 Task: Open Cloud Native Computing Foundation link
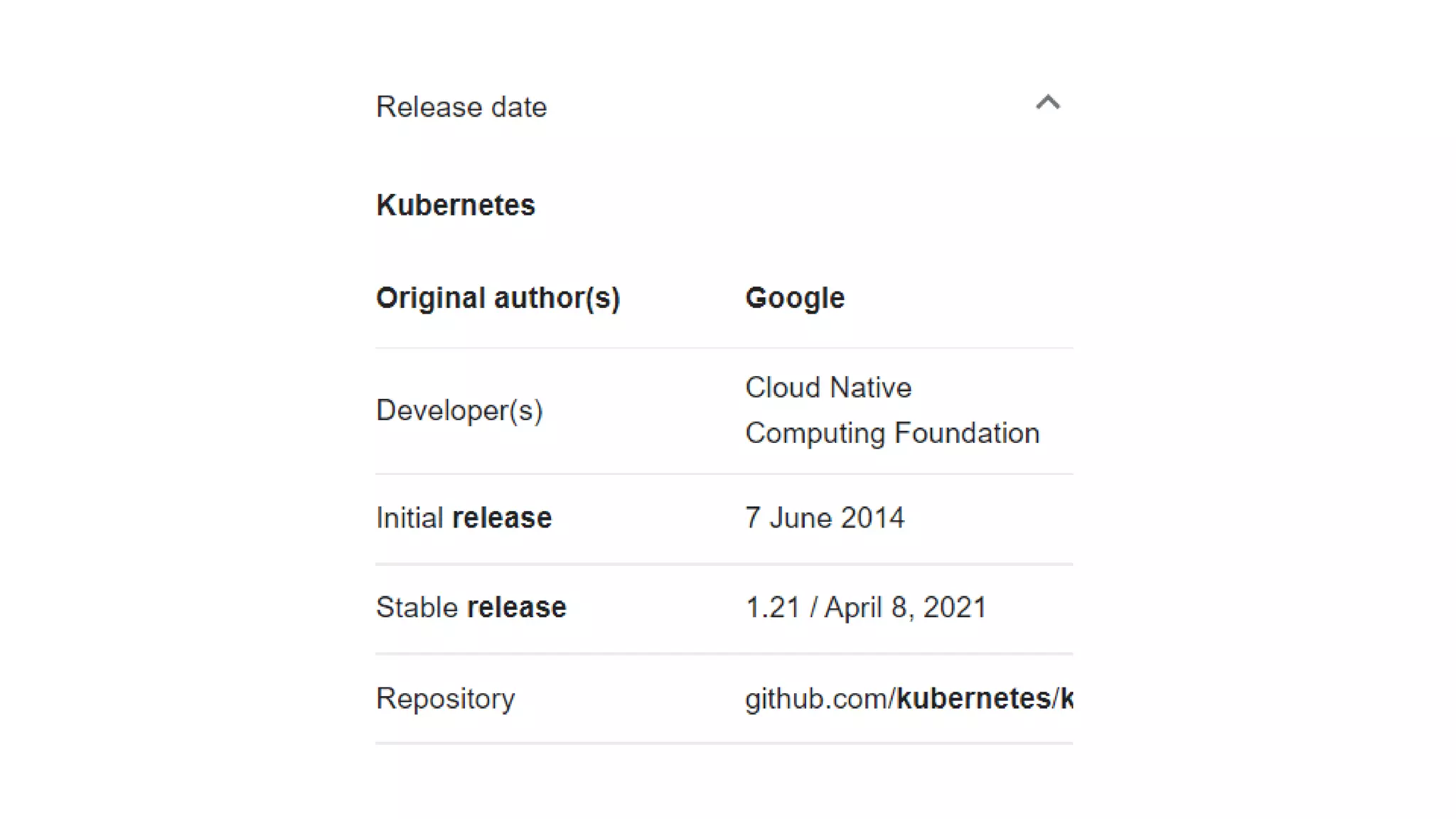[892, 410]
